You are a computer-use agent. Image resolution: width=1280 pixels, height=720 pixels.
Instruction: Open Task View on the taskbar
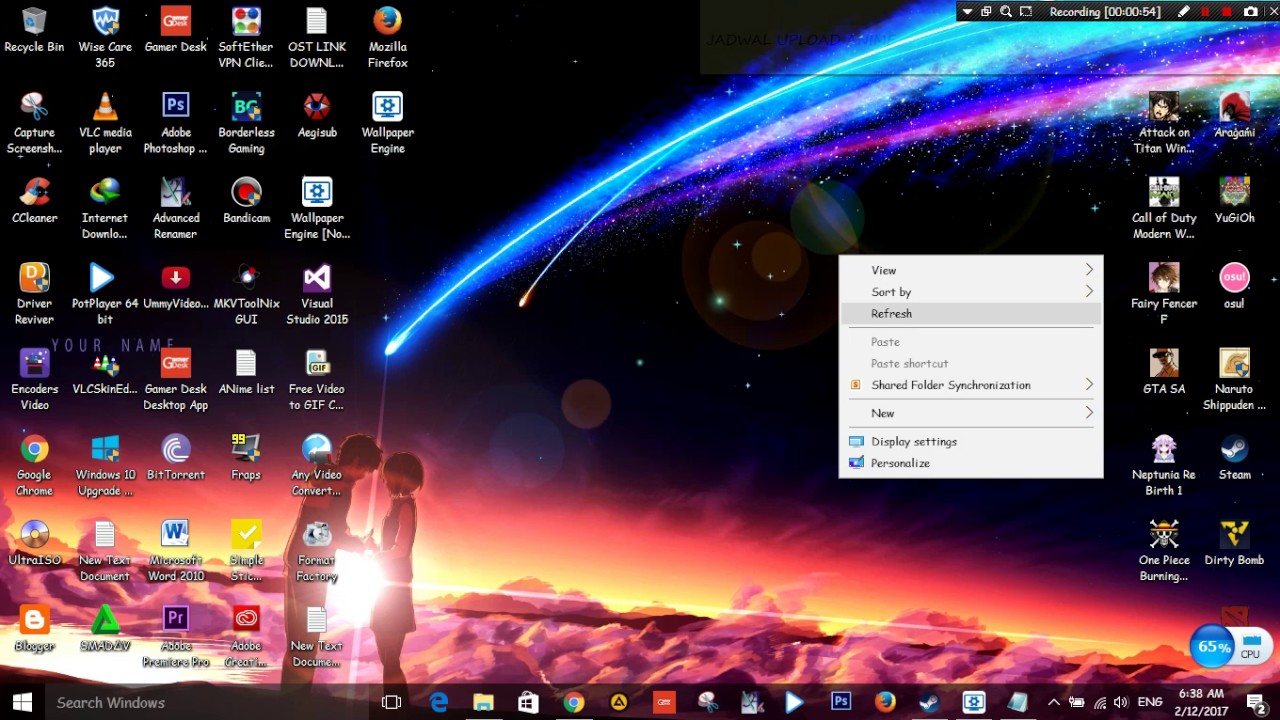[x=392, y=702]
